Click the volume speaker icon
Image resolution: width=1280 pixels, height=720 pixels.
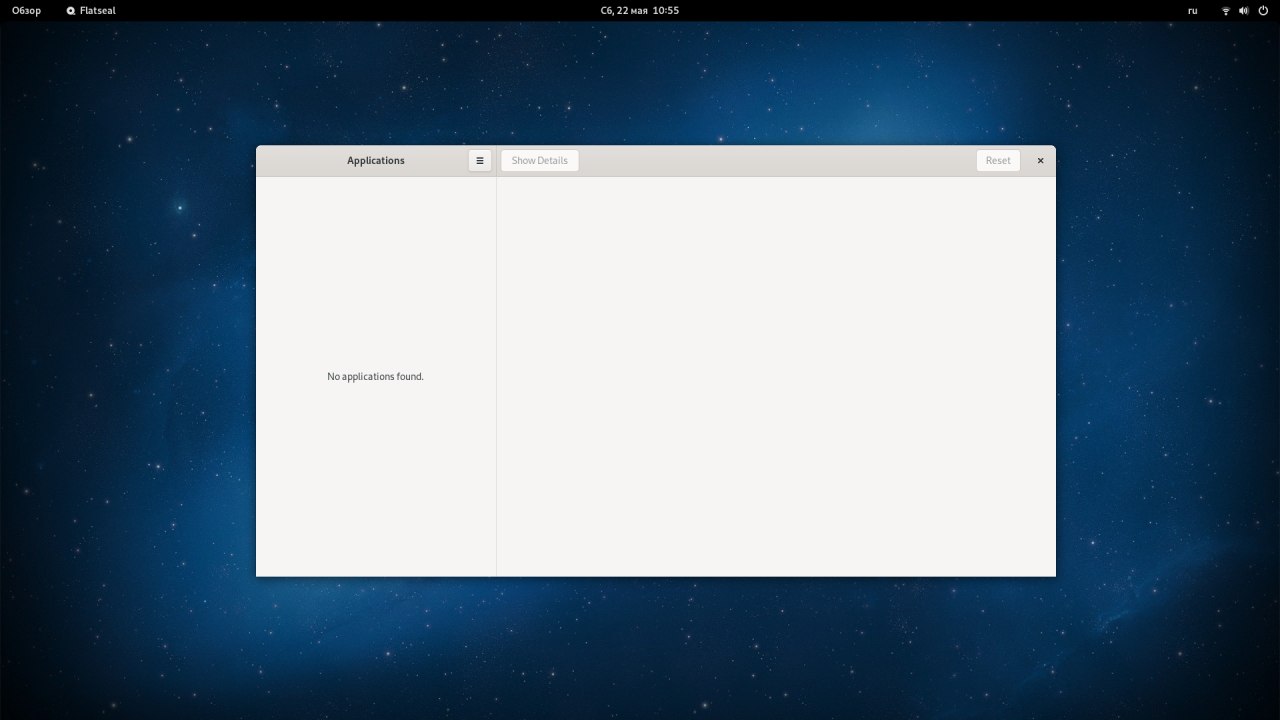pyautogui.click(x=1244, y=10)
